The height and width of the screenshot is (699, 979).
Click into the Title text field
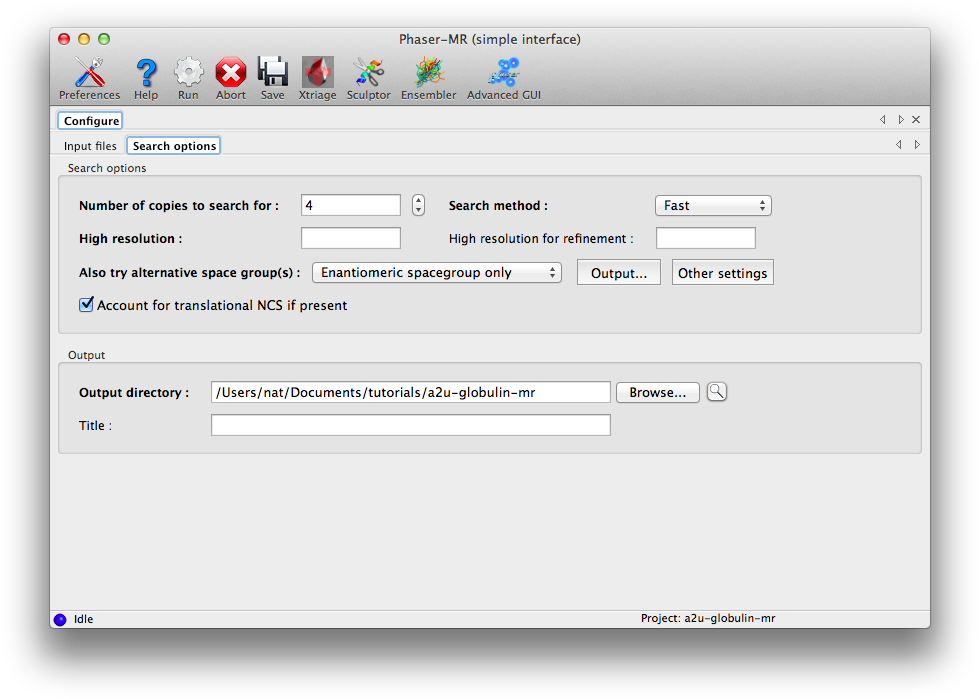411,425
